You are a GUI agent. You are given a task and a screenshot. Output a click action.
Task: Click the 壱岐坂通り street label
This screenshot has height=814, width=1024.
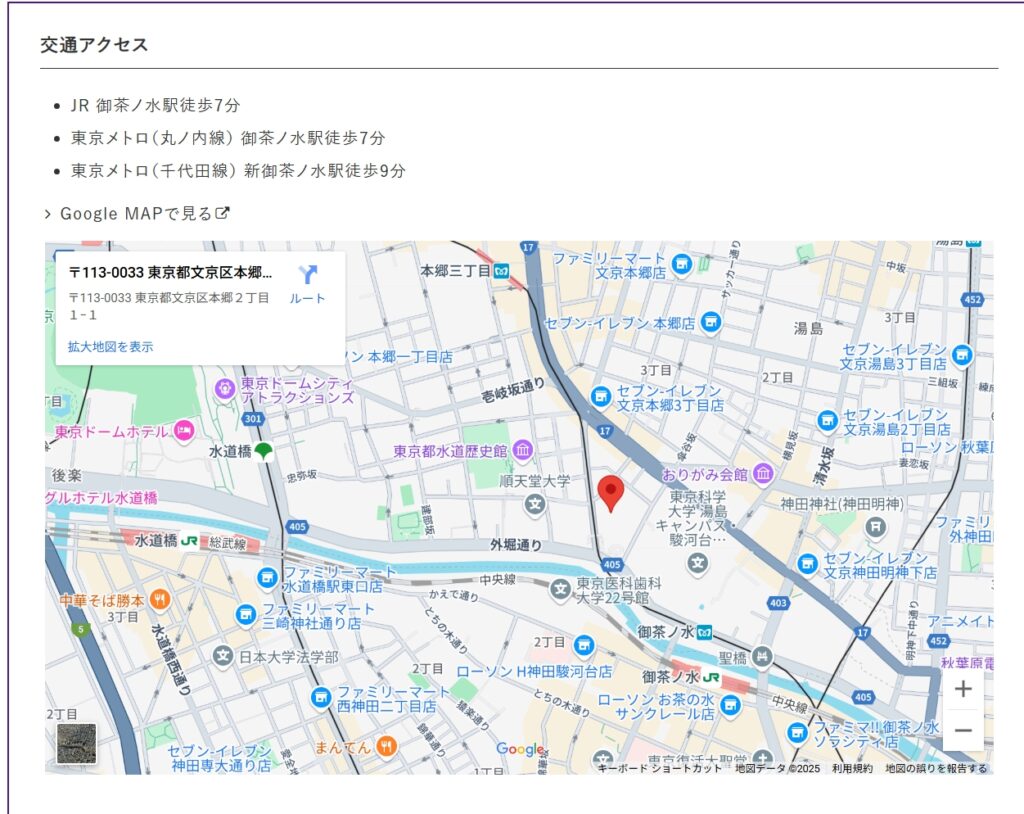[513, 390]
